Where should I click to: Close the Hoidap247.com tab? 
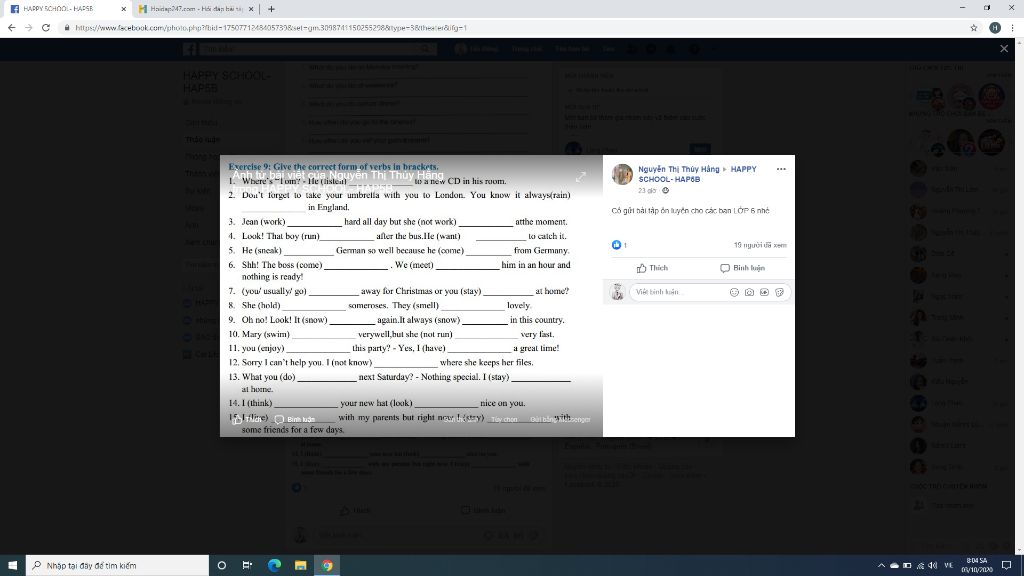click(x=251, y=9)
